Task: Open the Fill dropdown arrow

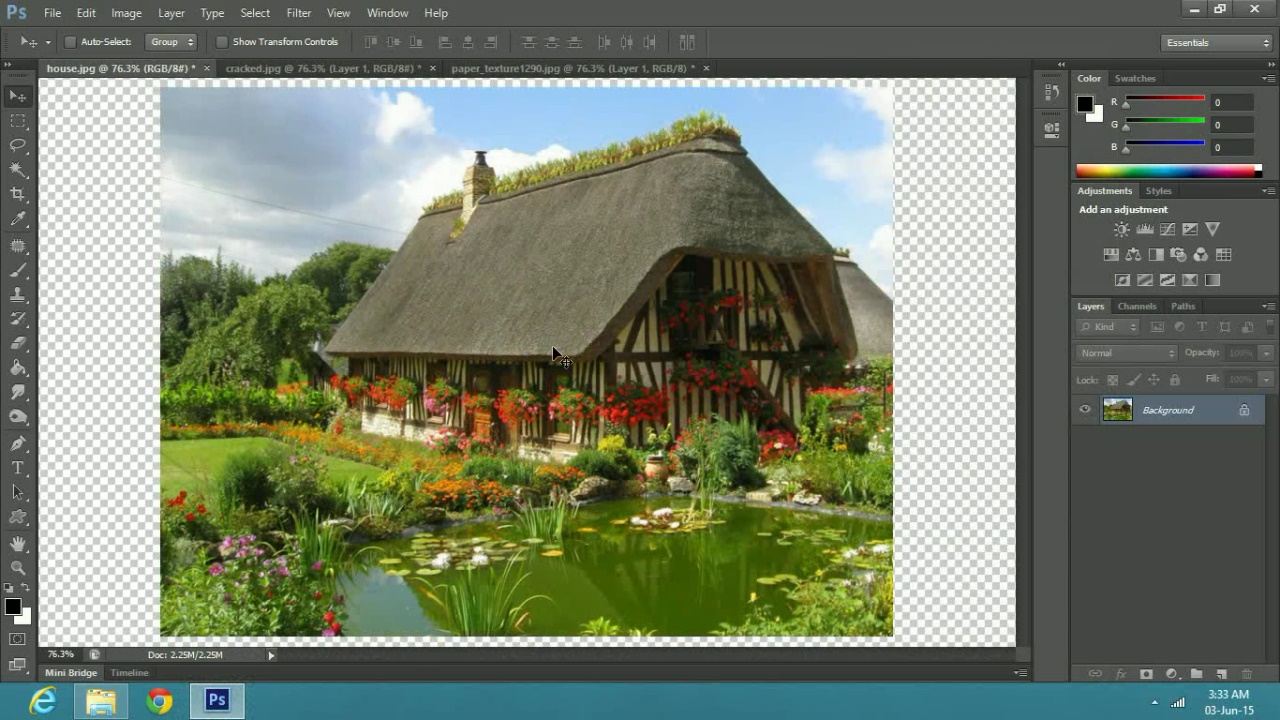Action: click(x=1266, y=380)
